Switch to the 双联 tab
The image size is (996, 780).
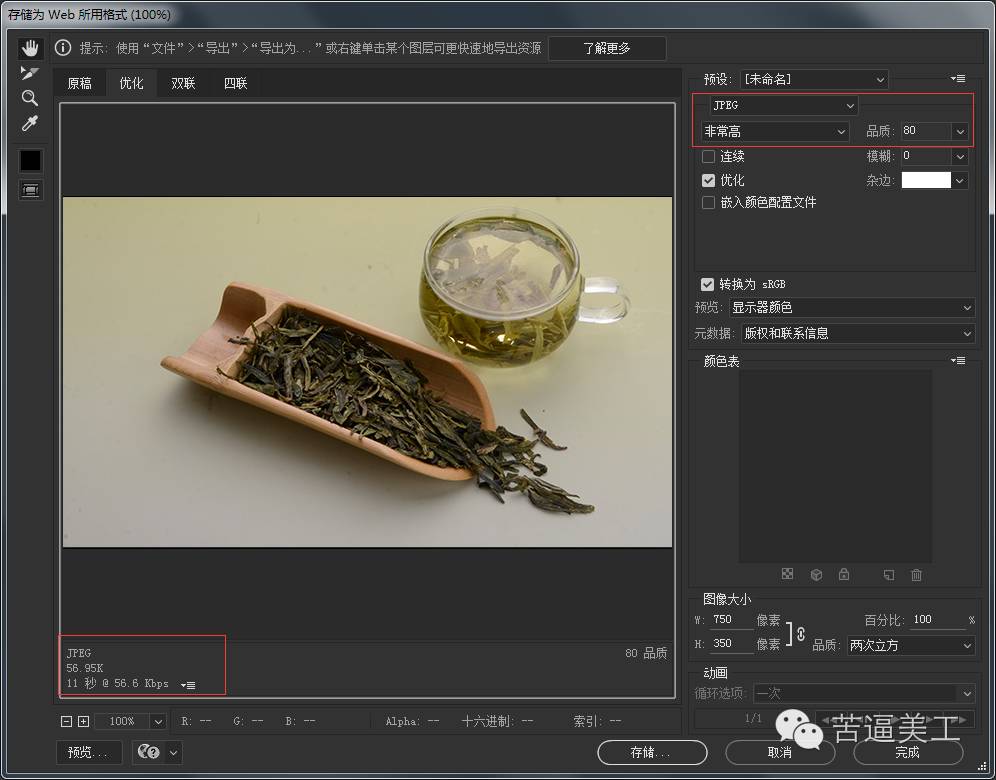[183, 83]
